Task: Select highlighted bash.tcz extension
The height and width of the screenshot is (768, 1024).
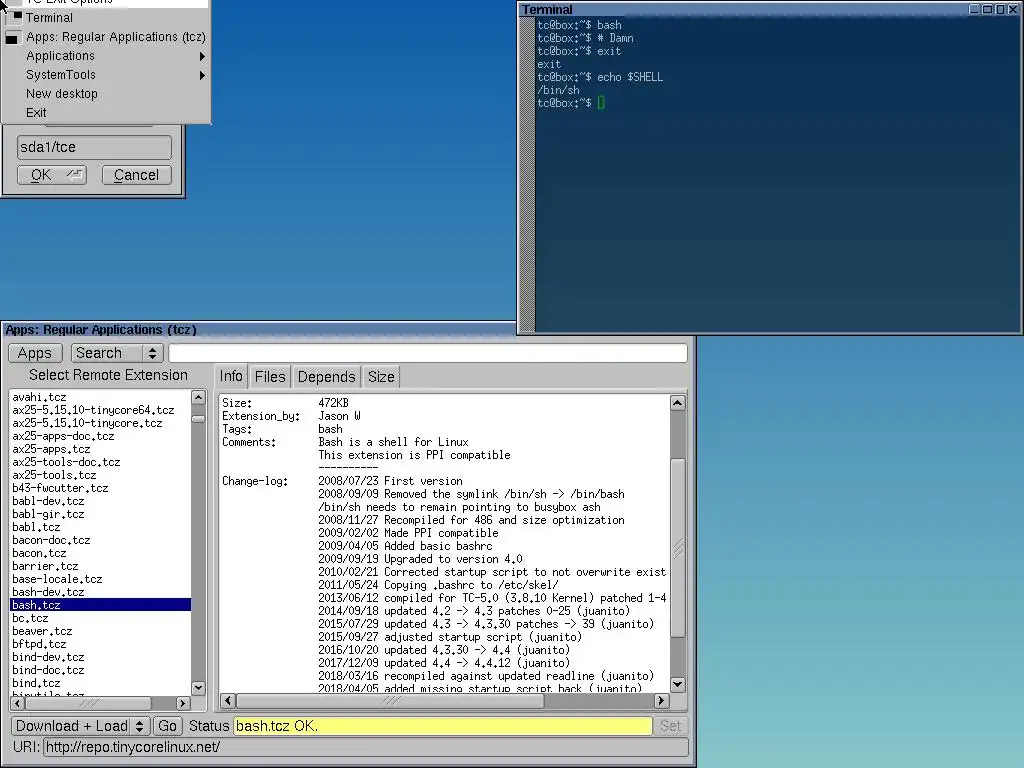Action: [100, 605]
